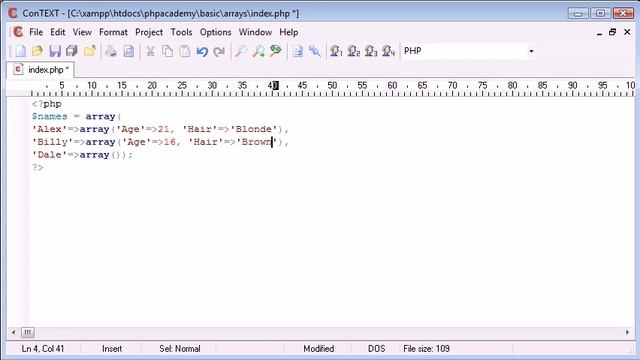Click on 'Blonde' string in code
This screenshot has width=640, height=360.
click(x=253, y=129)
